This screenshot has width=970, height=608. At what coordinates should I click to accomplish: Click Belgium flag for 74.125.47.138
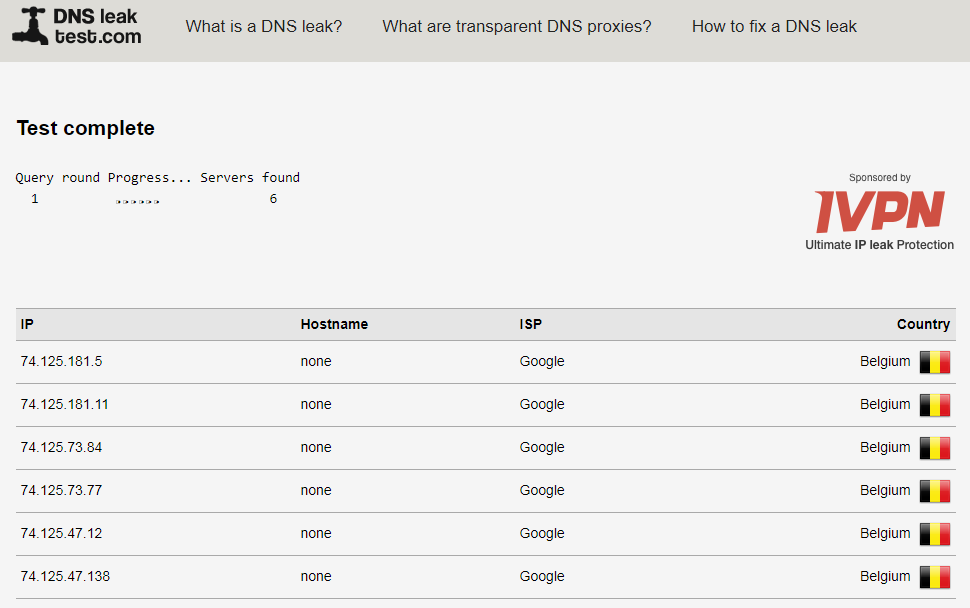point(935,577)
